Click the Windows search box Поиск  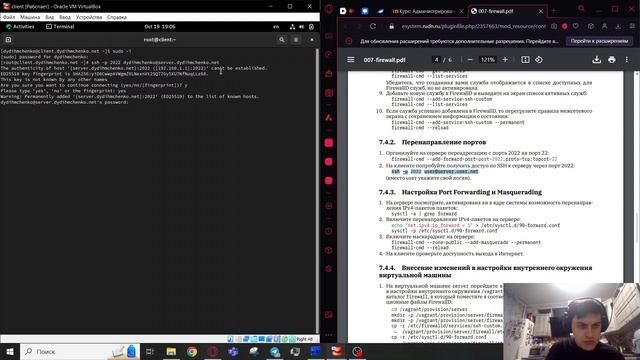click(80, 351)
